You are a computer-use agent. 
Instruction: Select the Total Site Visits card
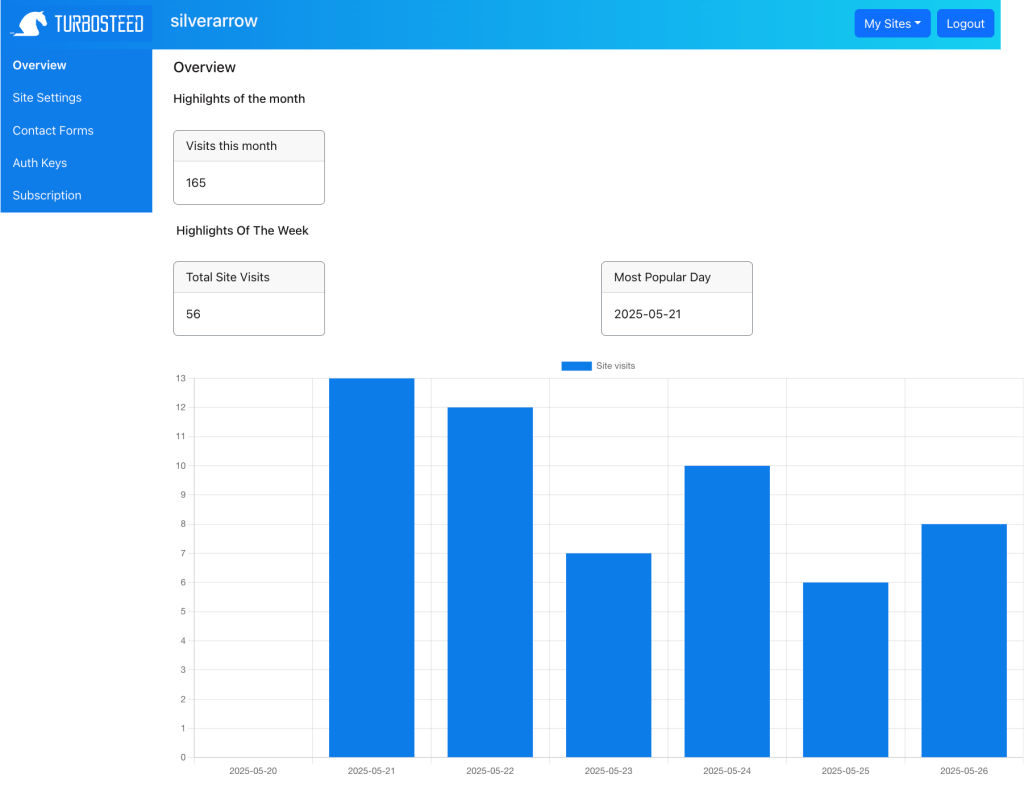[249, 298]
